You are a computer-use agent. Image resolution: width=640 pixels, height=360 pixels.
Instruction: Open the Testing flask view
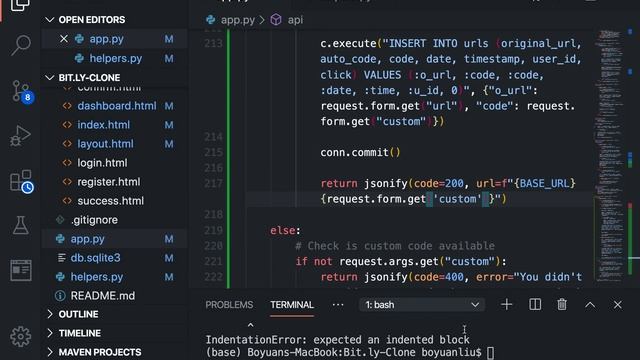point(20,225)
